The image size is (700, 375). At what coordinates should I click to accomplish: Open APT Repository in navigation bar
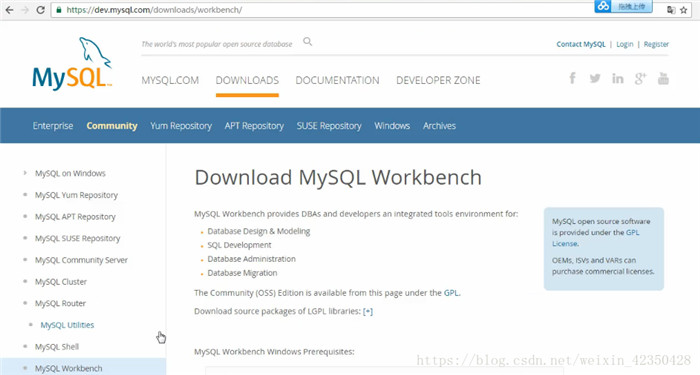254,126
